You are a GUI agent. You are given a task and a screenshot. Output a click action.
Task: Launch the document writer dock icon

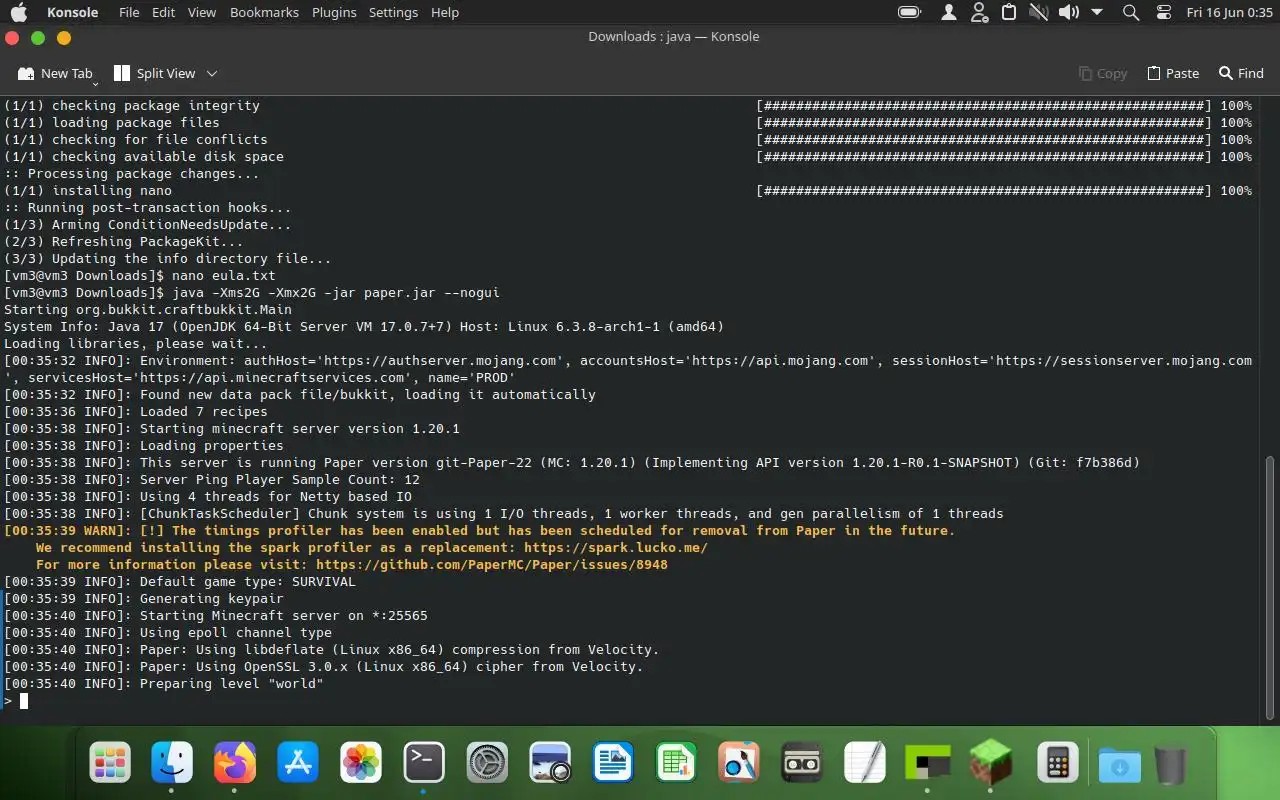[x=613, y=763]
